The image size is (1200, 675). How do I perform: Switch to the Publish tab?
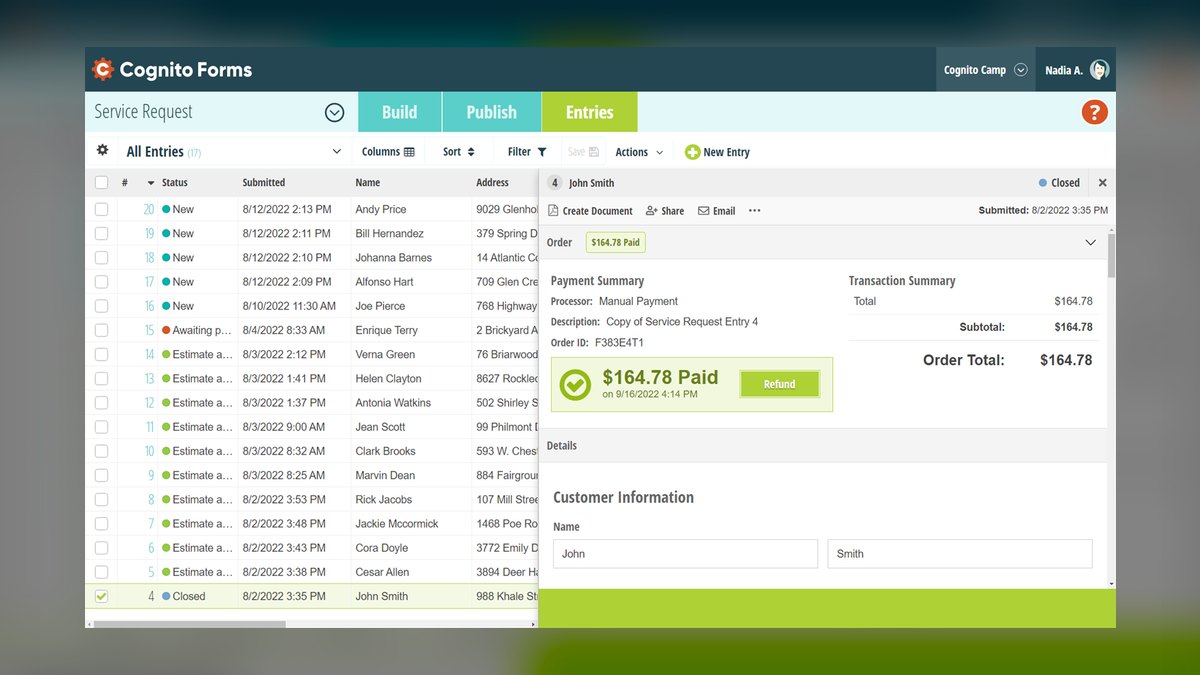tap(491, 112)
